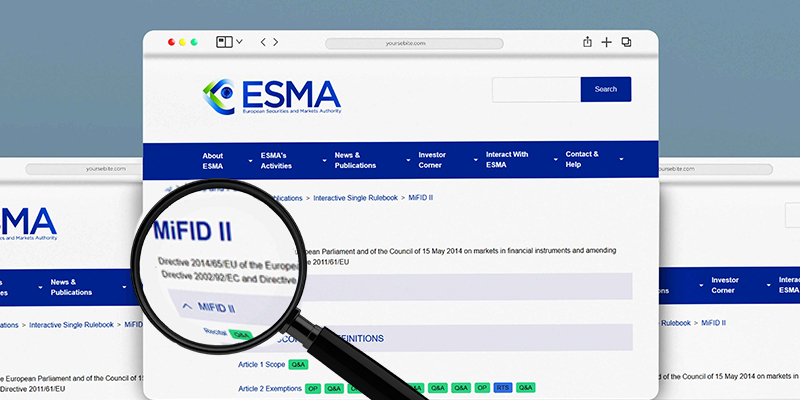The width and height of the screenshot is (800, 400).
Task: Click the red close dot of the front window
Action: tap(171, 42)
